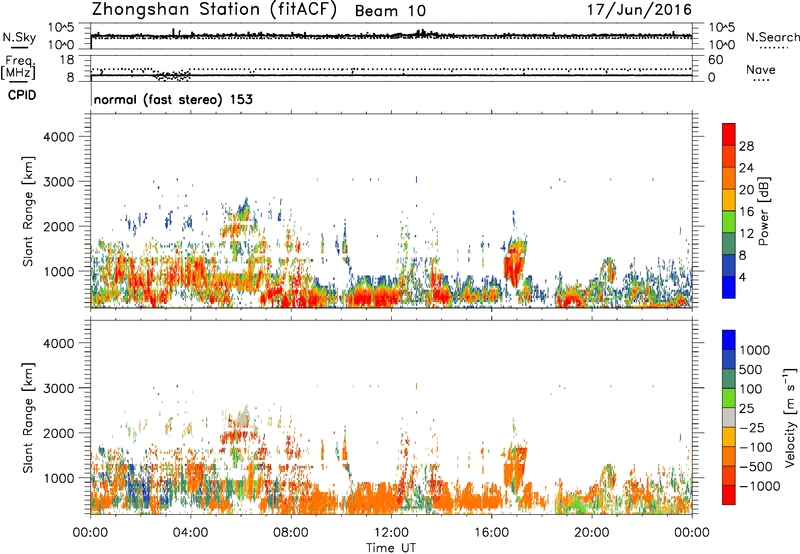Image resolution: width=800 pixels, height=554 pixels.
Task: Click the '18' frequency axis tick label
Action: pos(66,60)
